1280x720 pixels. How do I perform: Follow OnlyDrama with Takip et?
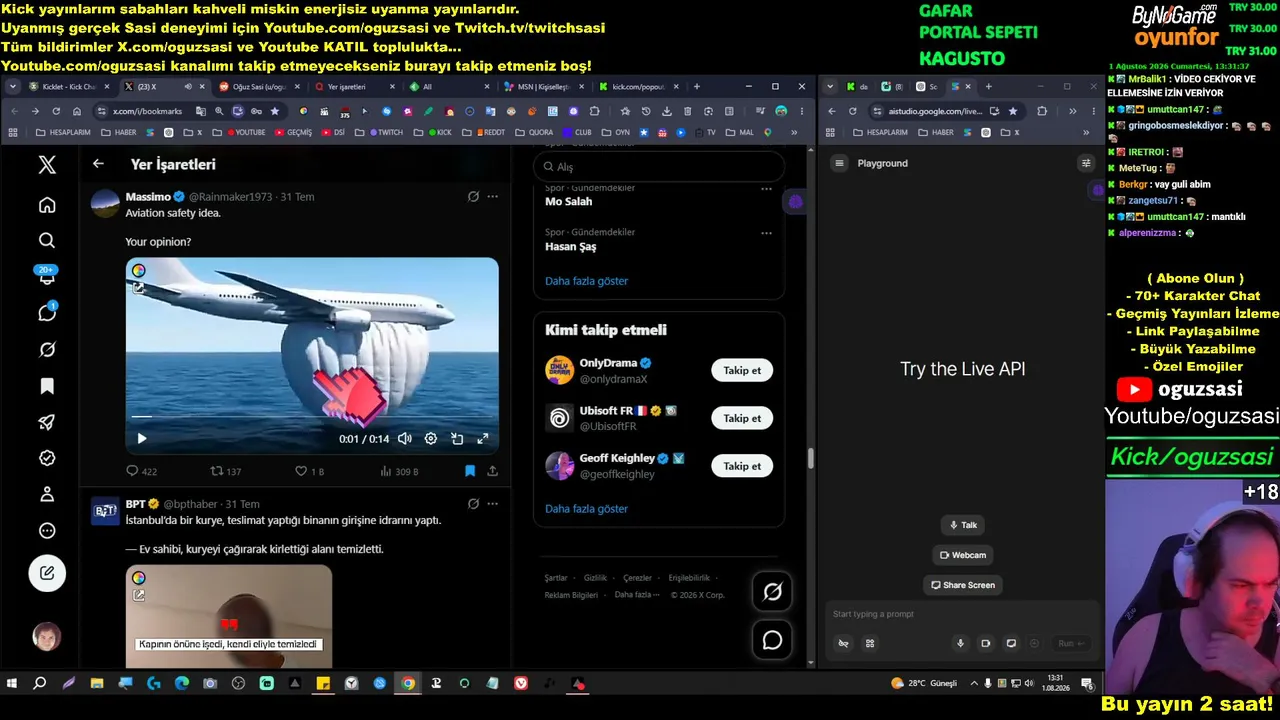pos(742,370)
